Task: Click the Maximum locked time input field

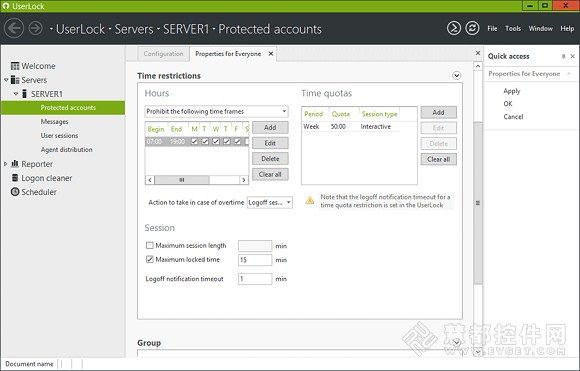Action: pos(255,260)
